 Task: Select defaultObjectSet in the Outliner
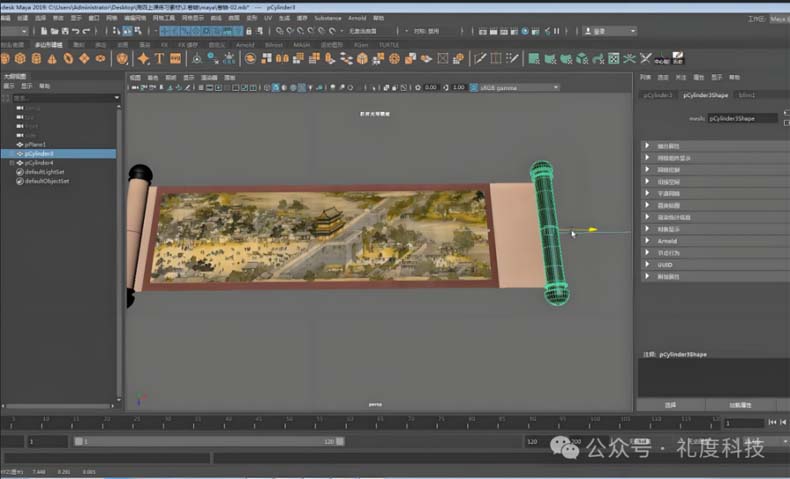(47, 181)
